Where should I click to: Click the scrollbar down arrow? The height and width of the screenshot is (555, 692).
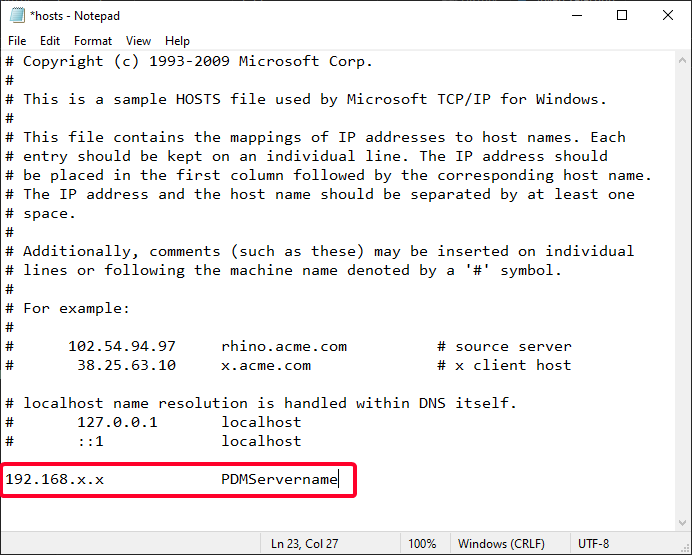click(682, 523)
